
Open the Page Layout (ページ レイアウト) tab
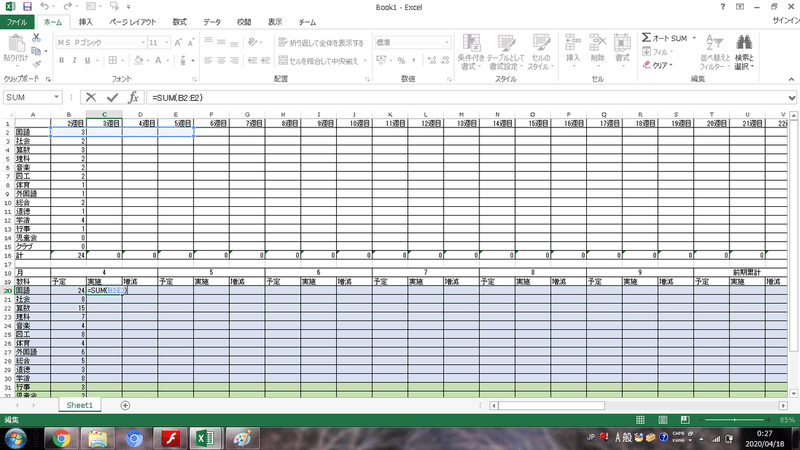pyautogui.click(x=133, y=22)
